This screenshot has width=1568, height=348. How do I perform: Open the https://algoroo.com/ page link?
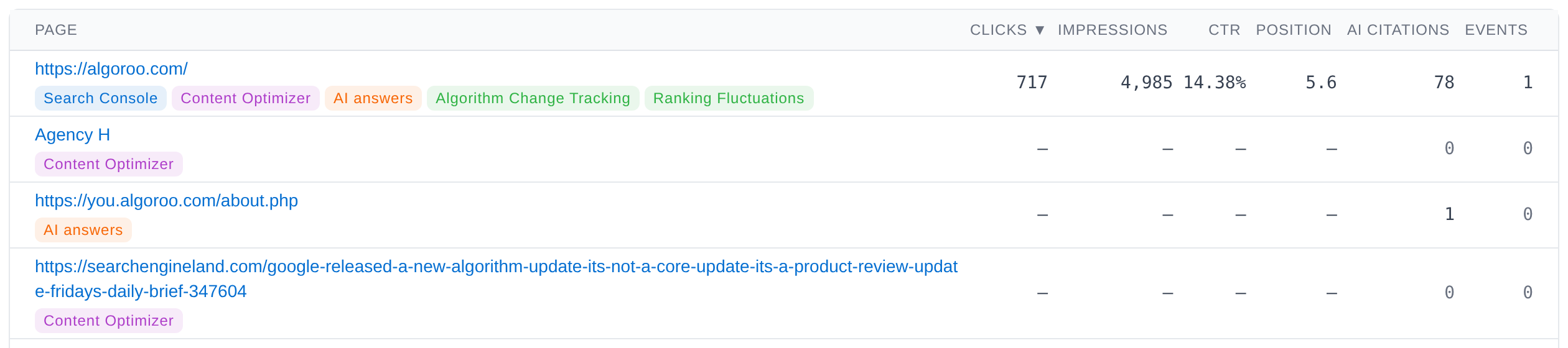(x=111, y=69)
